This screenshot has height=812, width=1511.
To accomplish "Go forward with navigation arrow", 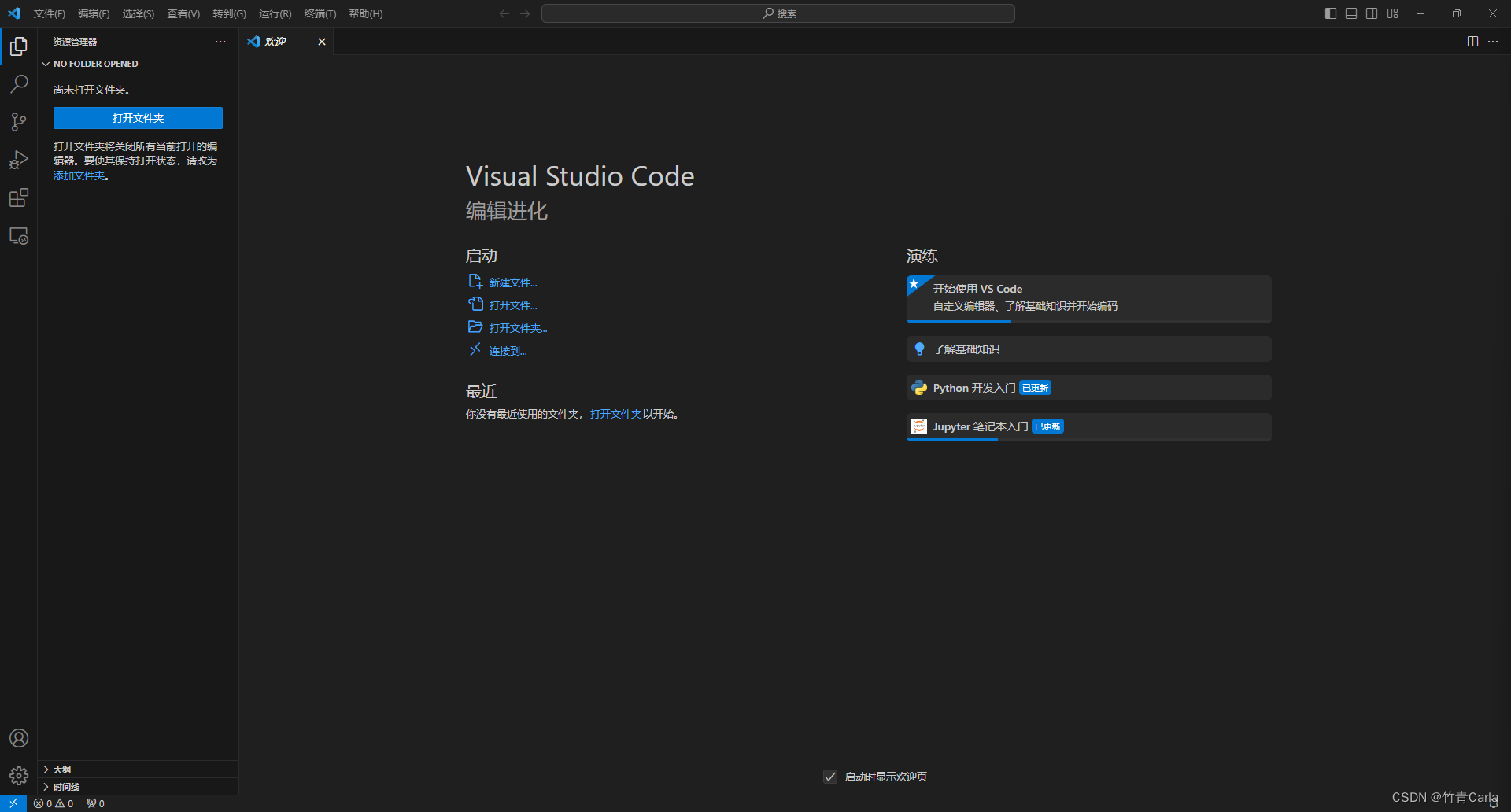I will click(525, 13).
